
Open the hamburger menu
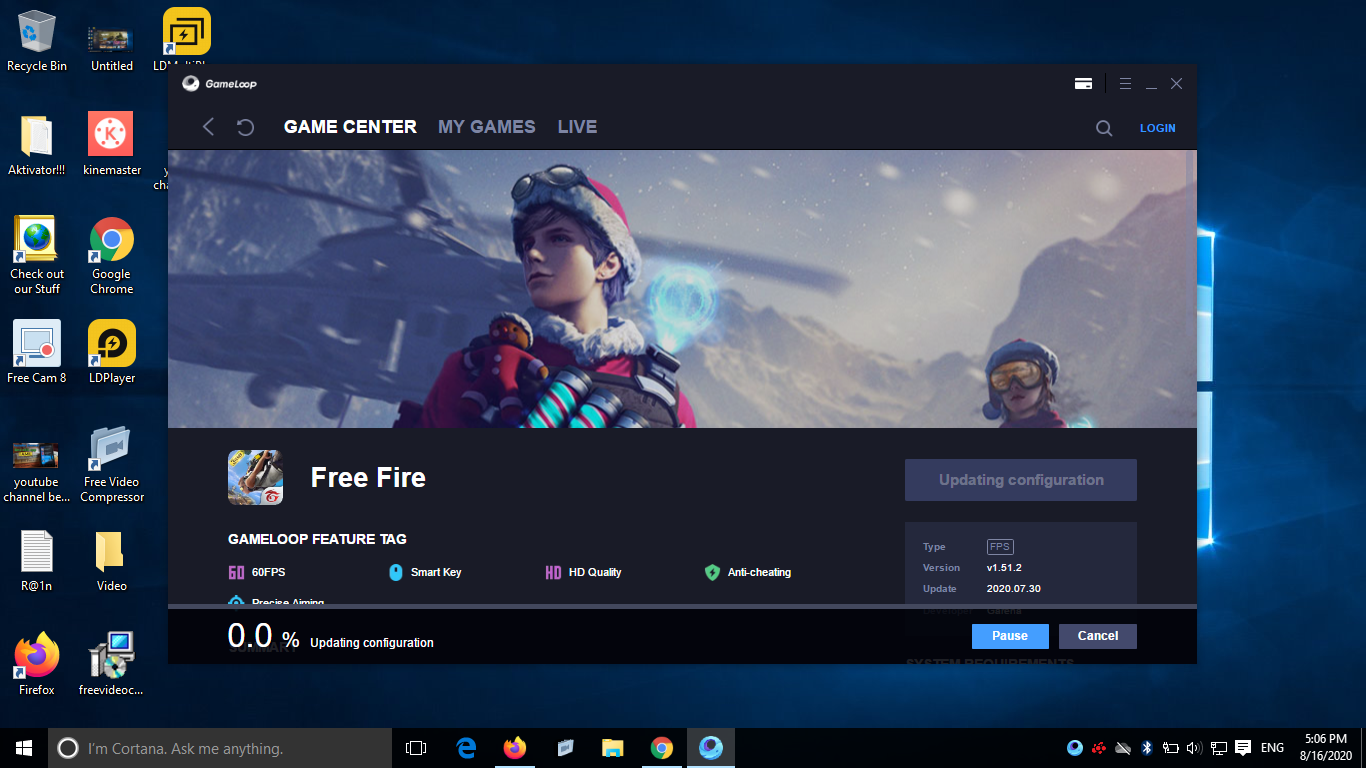[1125, 84]
